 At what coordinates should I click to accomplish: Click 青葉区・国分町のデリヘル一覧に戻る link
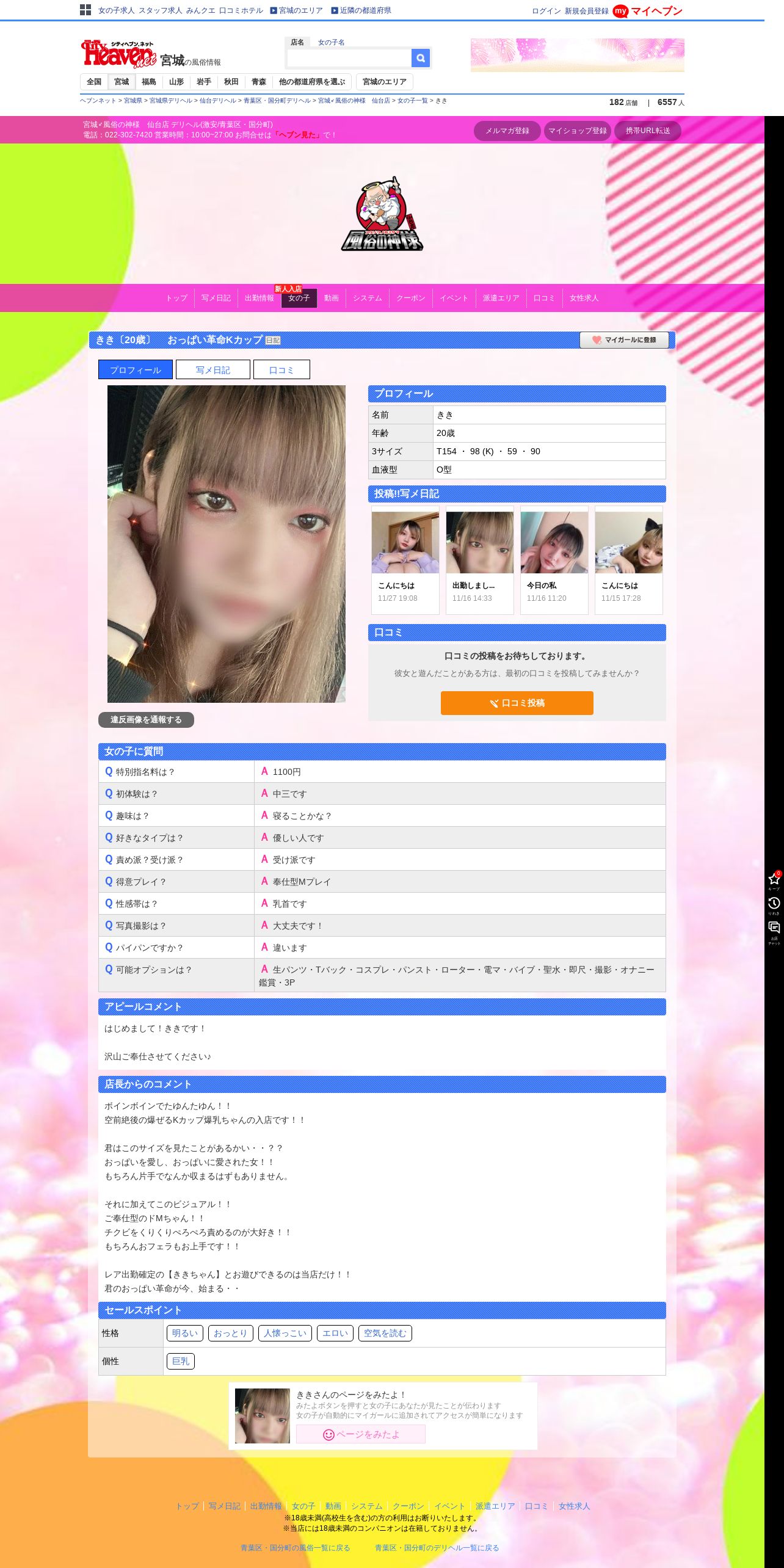(x=437, y=1548)
